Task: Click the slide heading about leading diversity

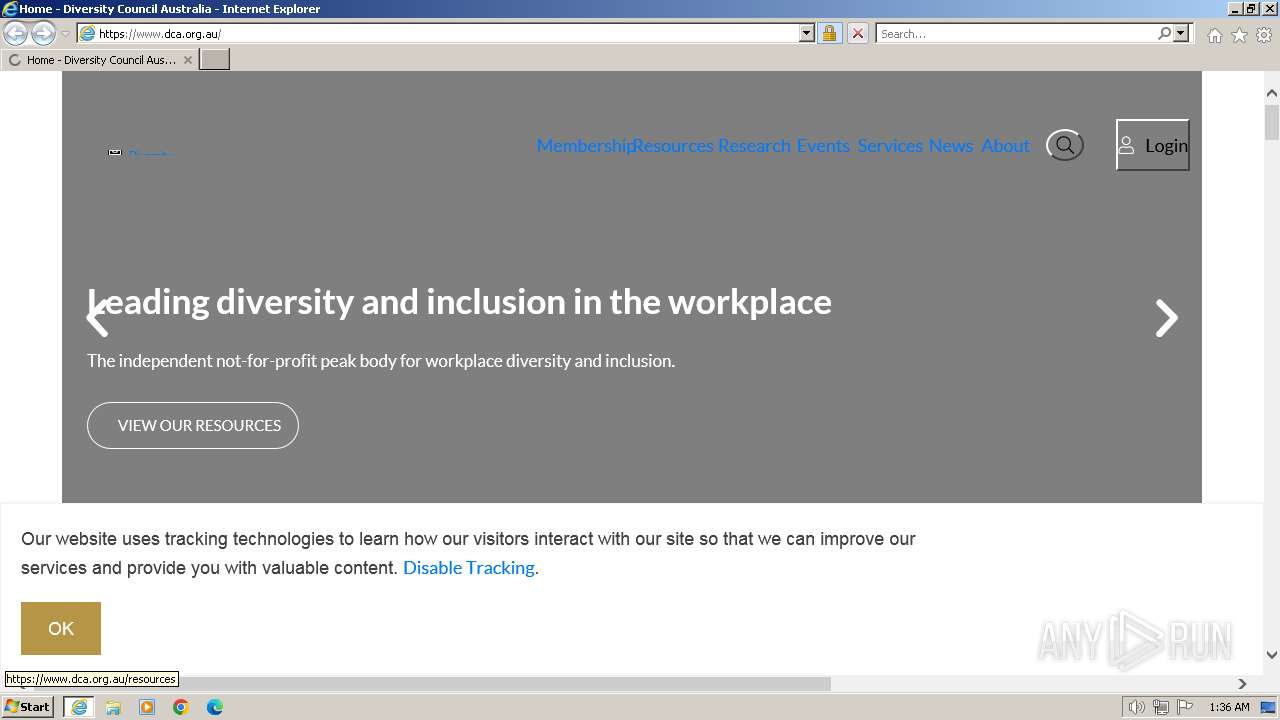Action: [x=459, y=302]
